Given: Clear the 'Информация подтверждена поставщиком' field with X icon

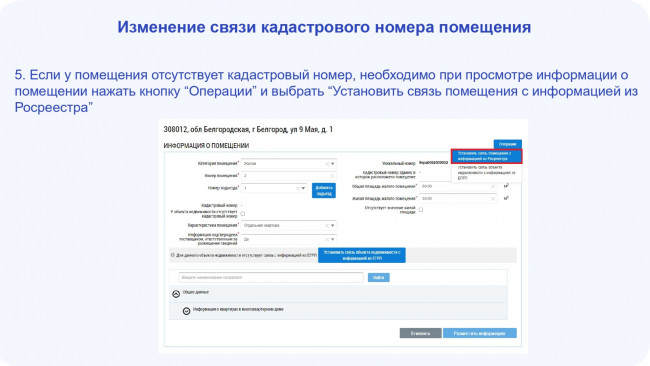Looking at the screenshot, I should pyautogui.click(x=327, y=240).
